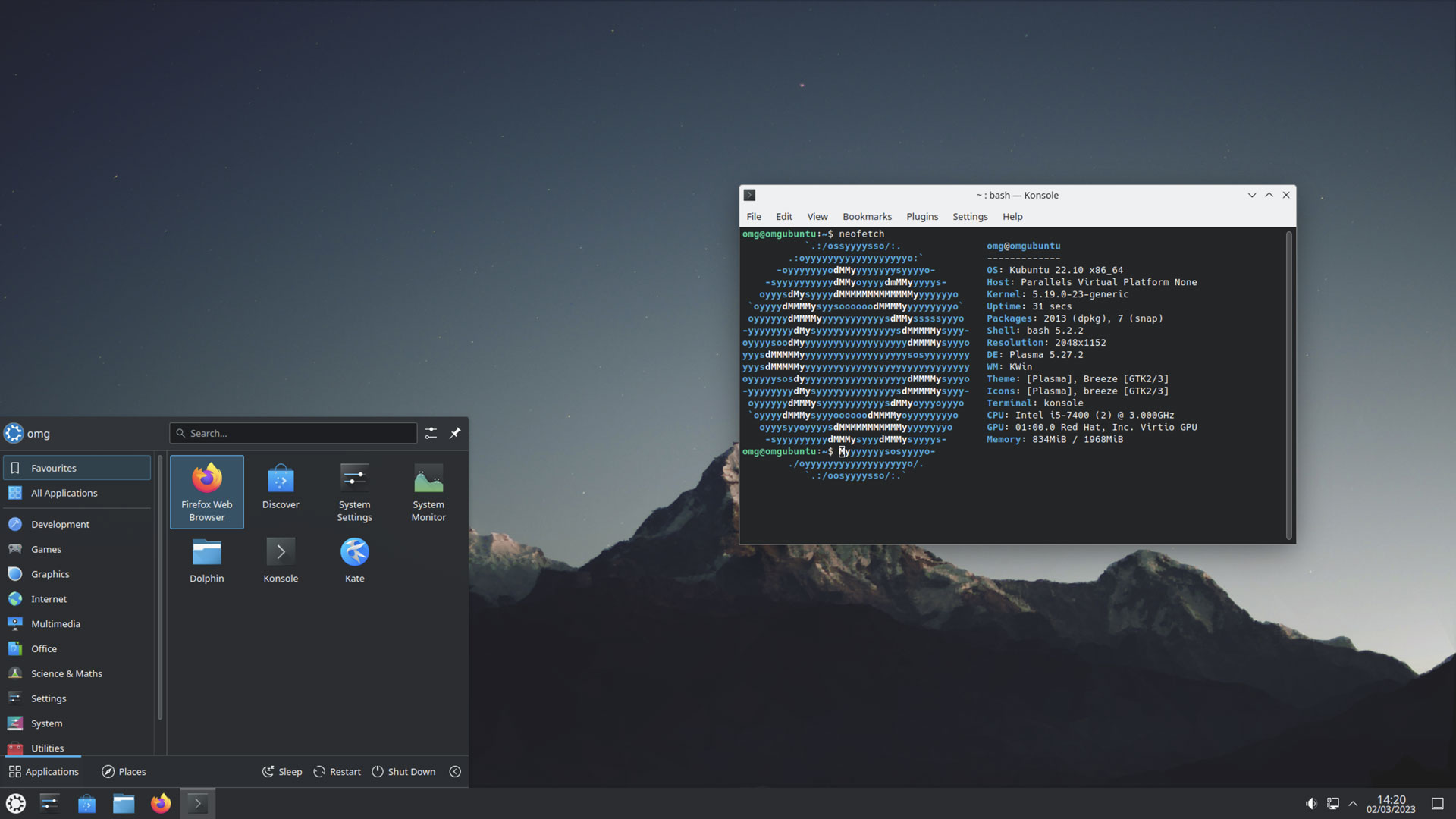Open launcher configuration sliders icon
This screenshot has height=819, width=1456.
(x=431, y=433)
